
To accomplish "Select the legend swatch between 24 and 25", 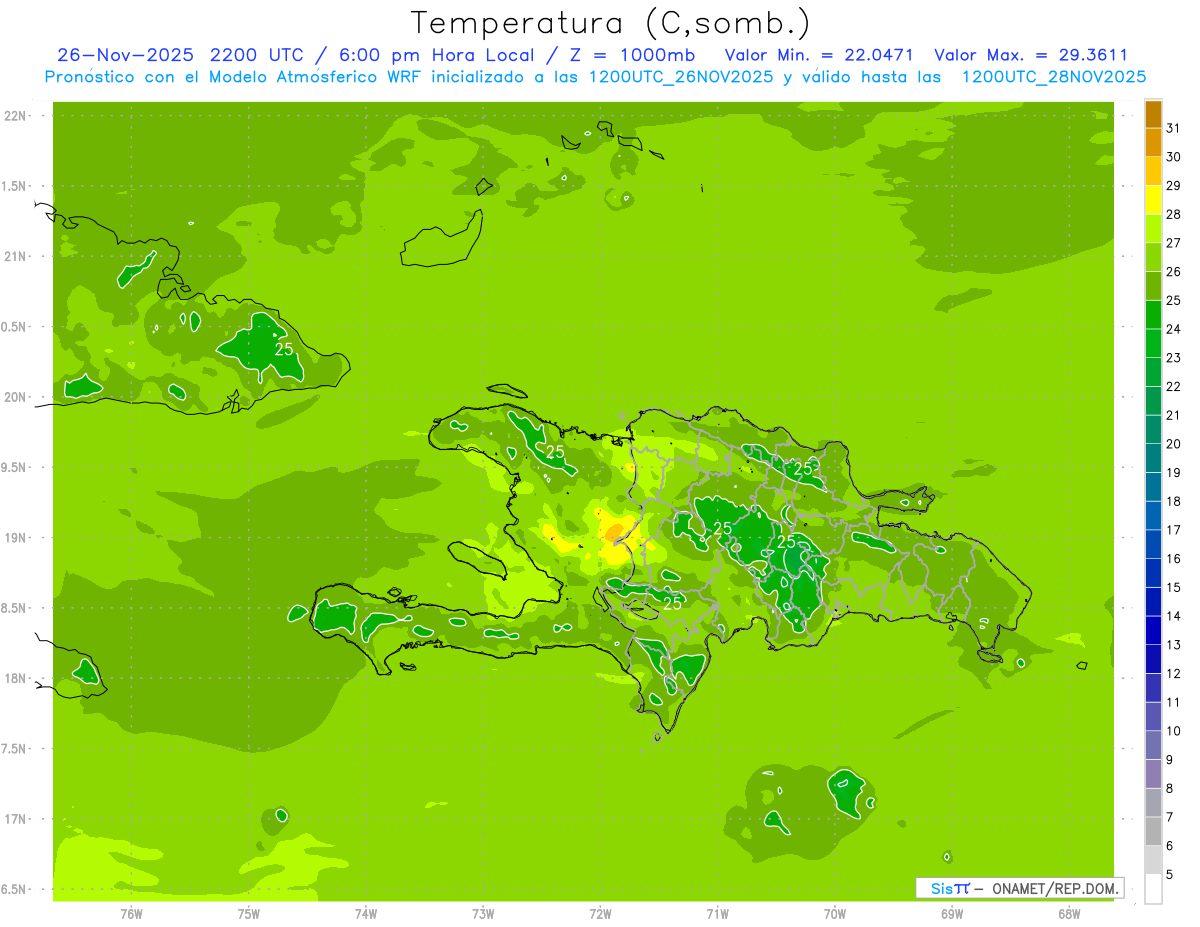I will click(x=1153, y=315).
